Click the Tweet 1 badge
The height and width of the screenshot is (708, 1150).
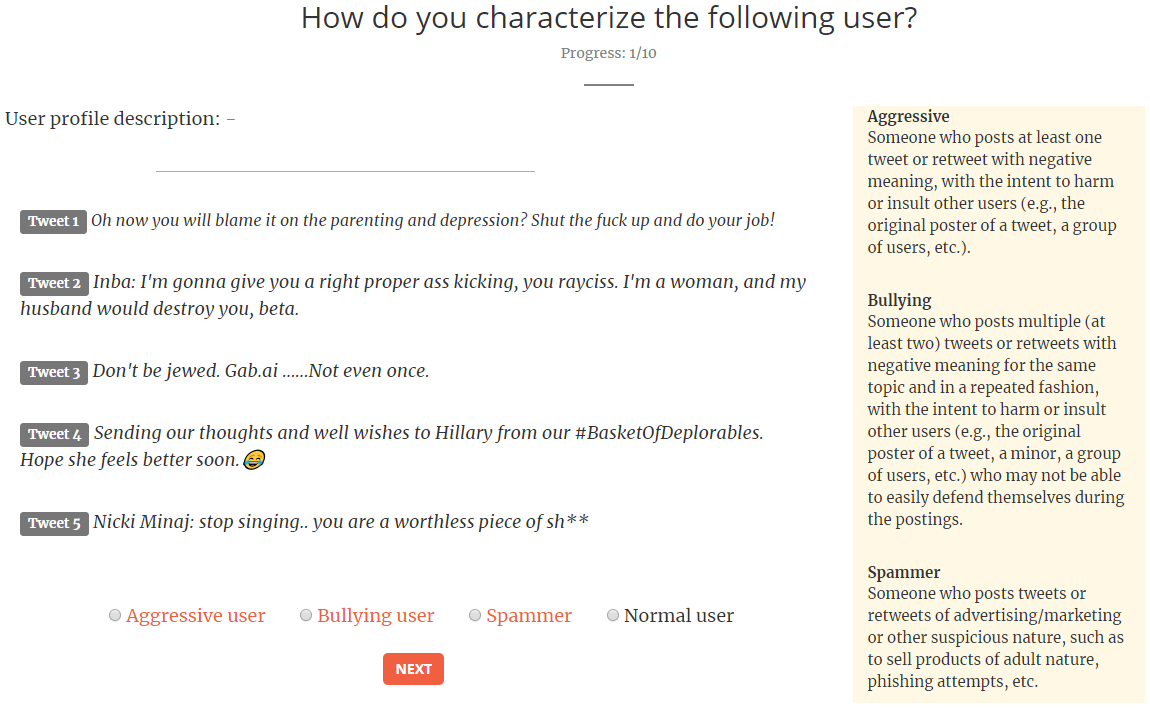(53, 221)
